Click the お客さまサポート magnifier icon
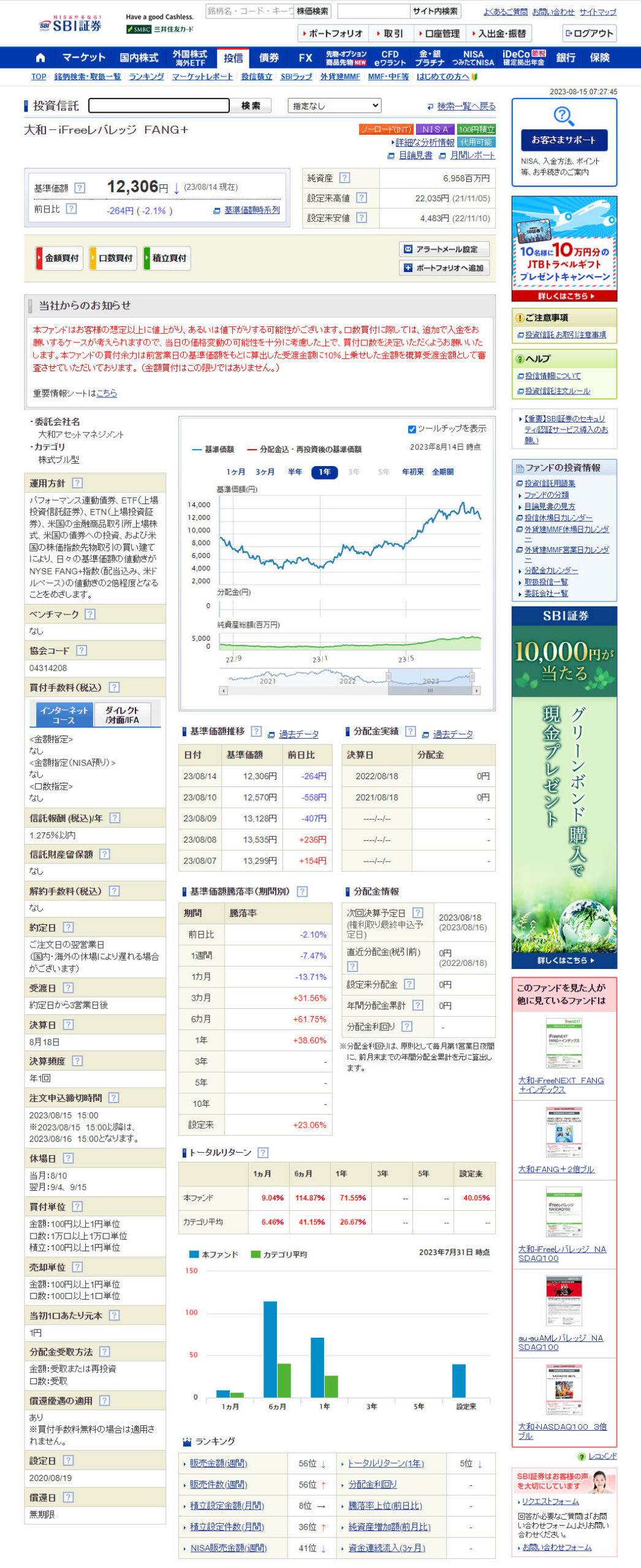641x1568 pixels. click(564, 116)
